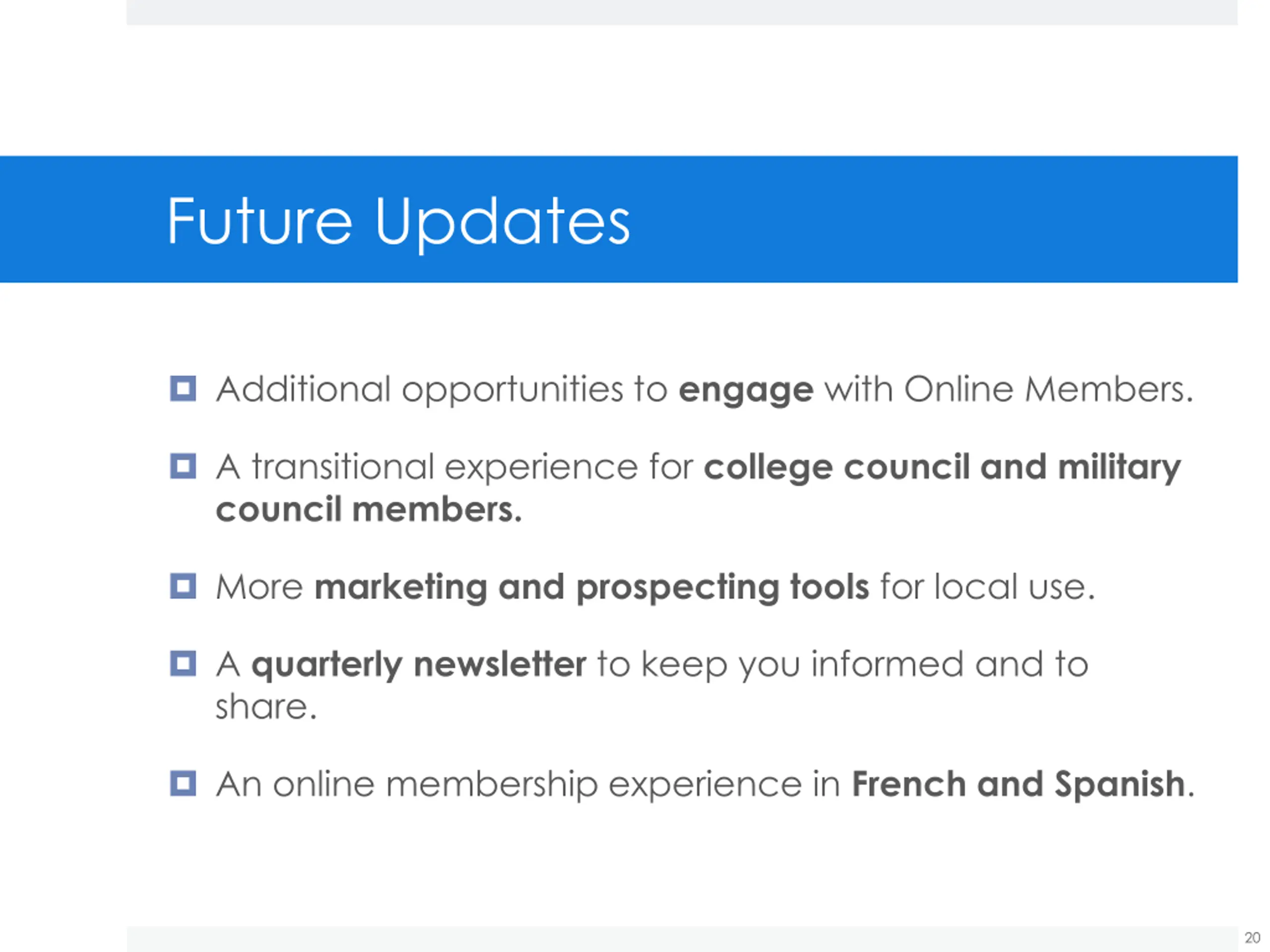The image size is (1270, 952).
Task: Click the gray footer bar at the bottom
Action: [x=682, y=939]
